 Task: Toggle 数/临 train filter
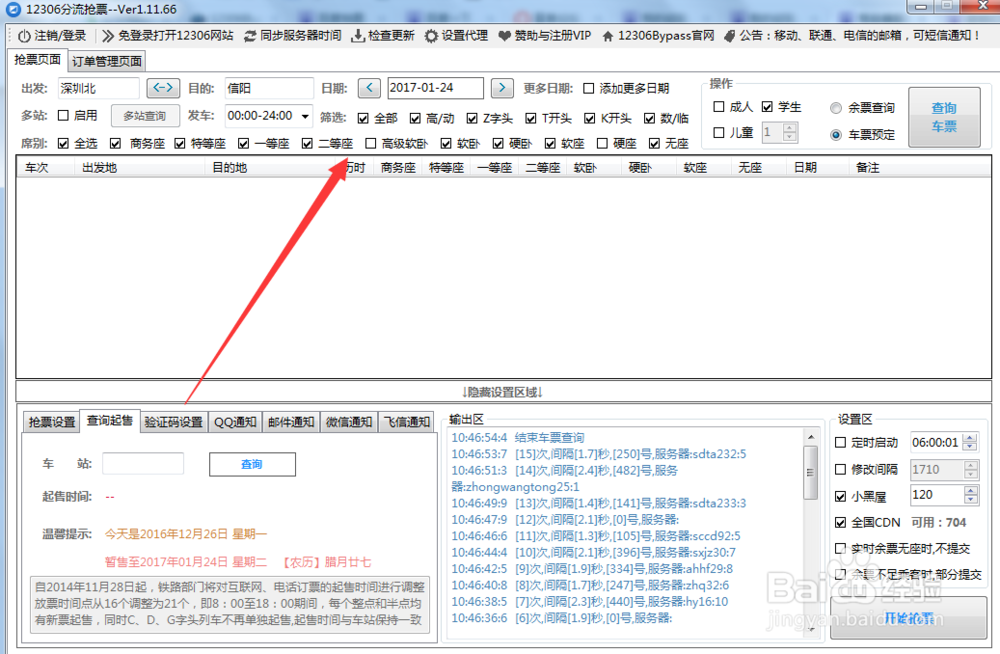coord(649,118)
